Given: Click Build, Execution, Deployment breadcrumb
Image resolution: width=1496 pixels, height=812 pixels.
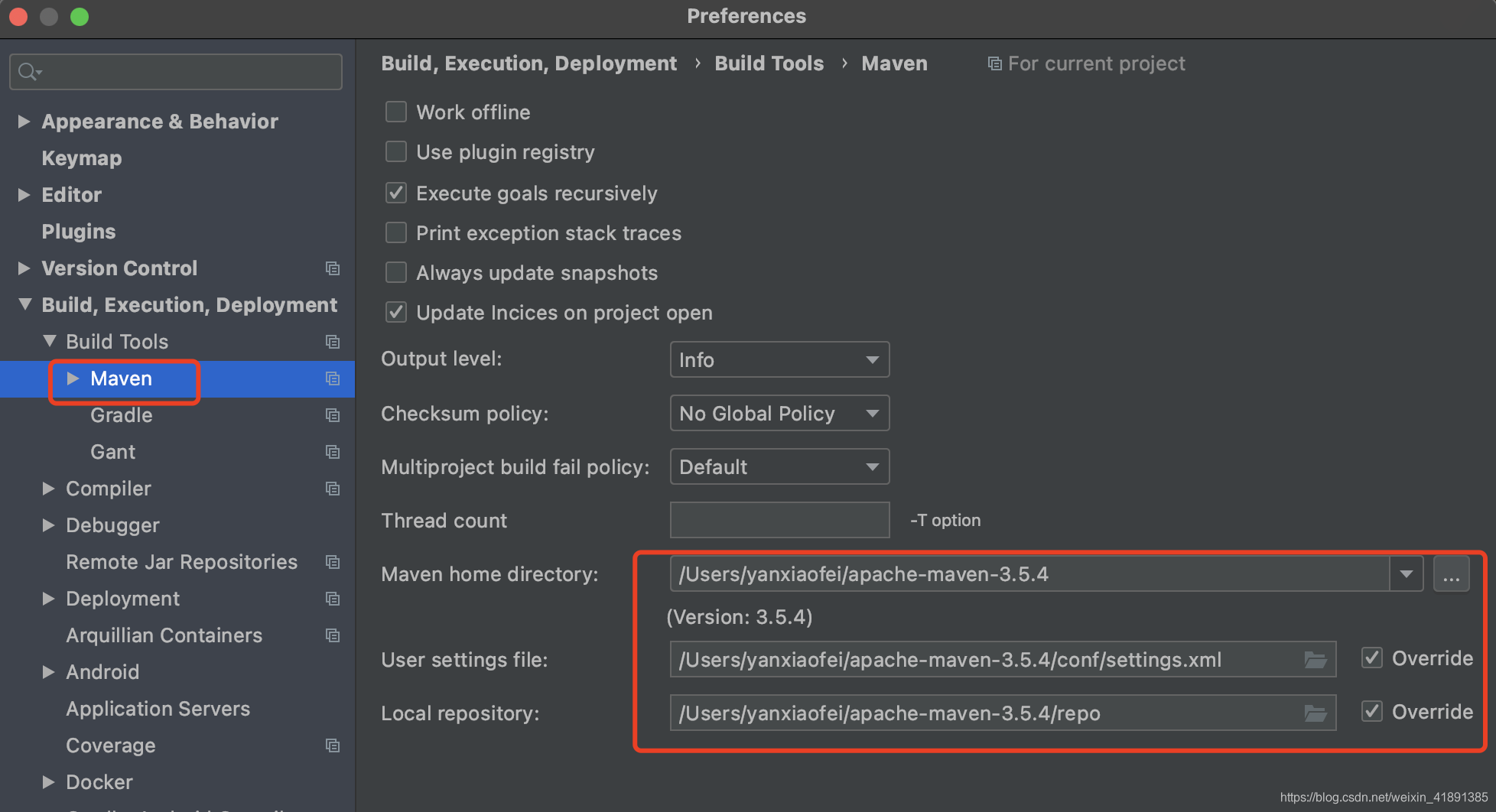Looking at the screenshot, I should 529,63.
